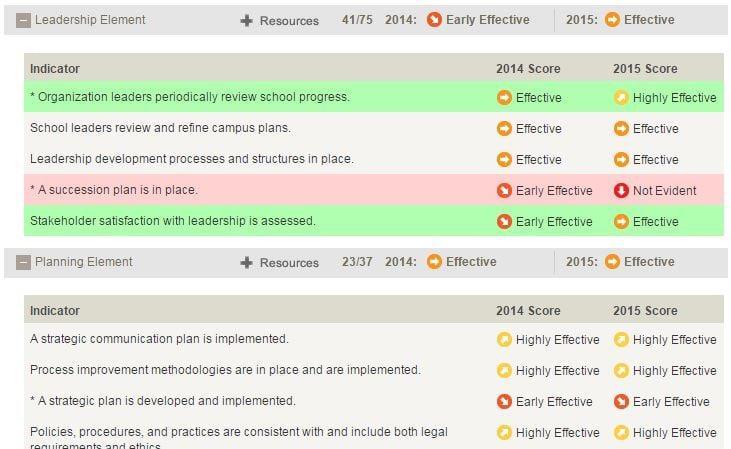Click the 2015 Score column header in Planning
The width and height of the screenshot is (731, 449).
click(x=645, y=311)
